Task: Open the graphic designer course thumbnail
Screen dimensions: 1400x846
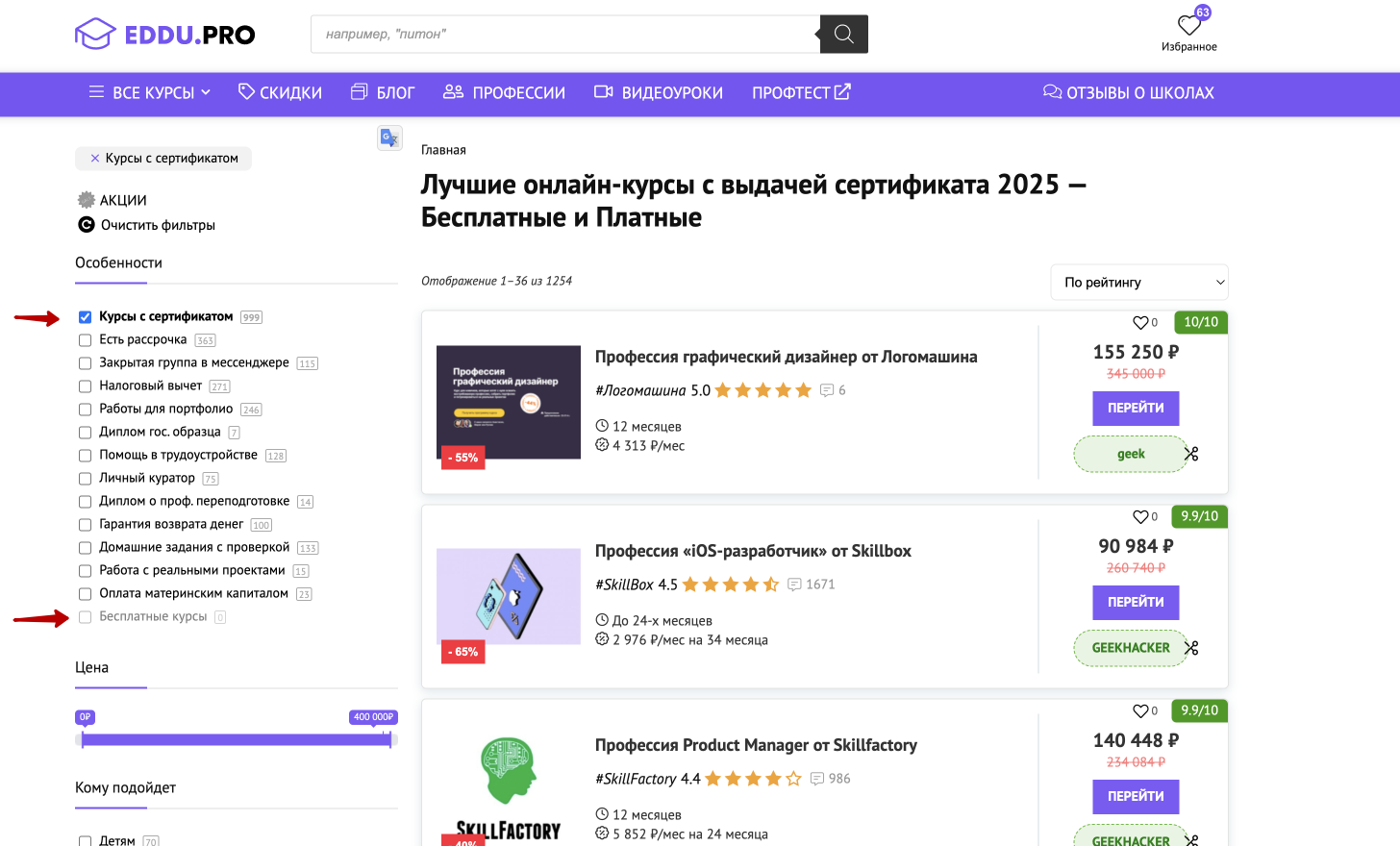Action: click(509, 402)
